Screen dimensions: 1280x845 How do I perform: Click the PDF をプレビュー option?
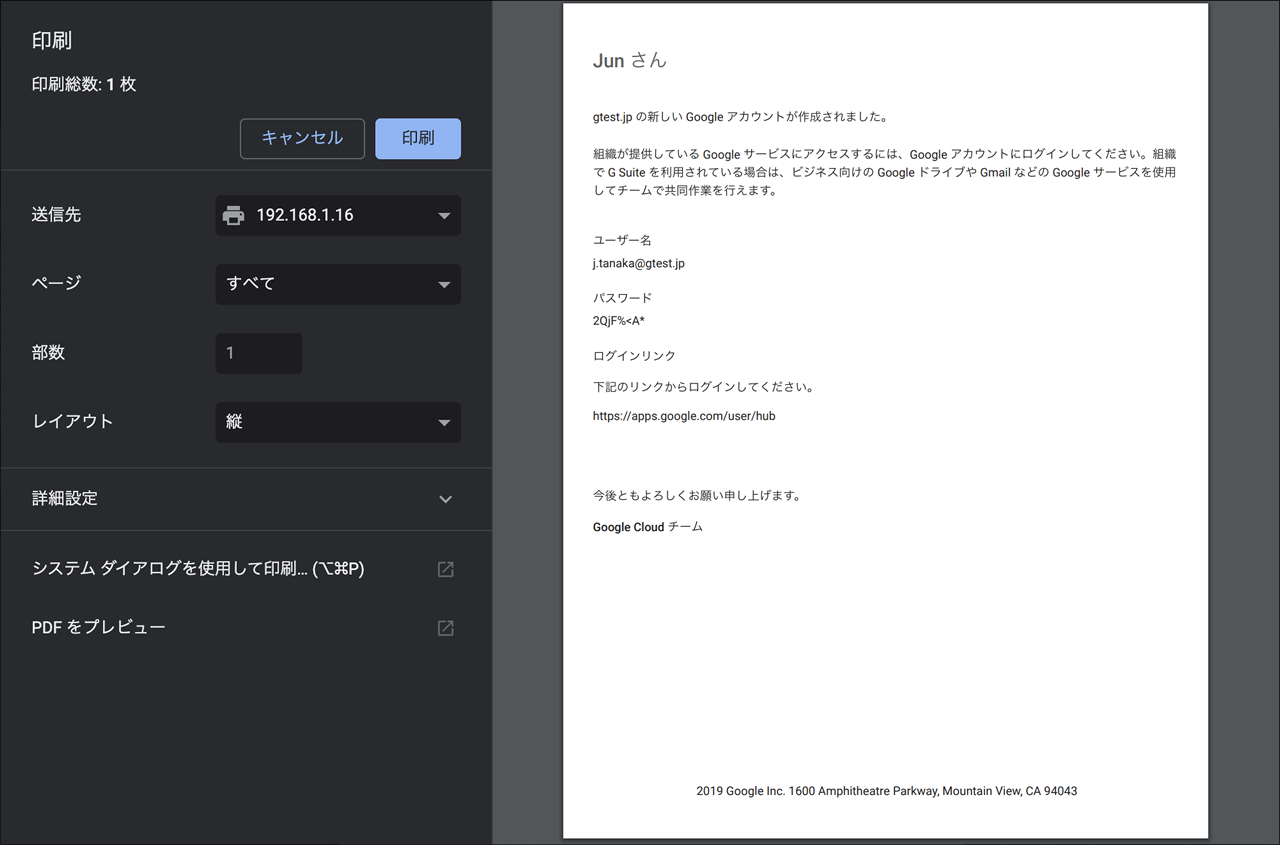[x=99, y=628]
